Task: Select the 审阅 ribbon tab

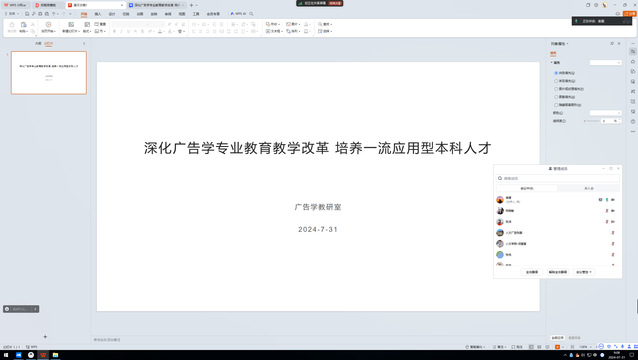Action: click(x=168, y=14)
